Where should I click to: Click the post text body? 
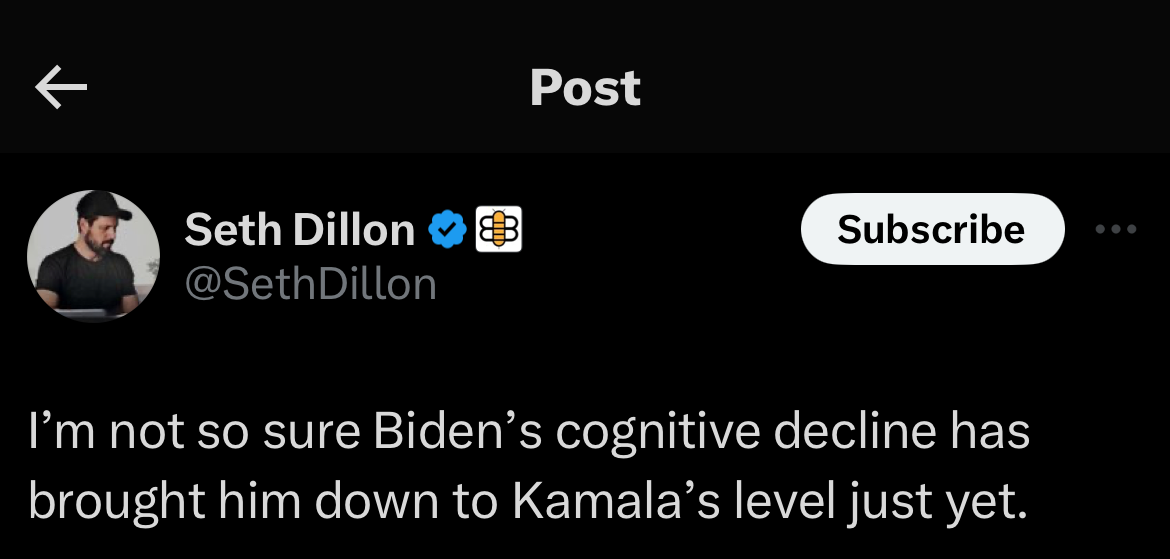click(528, 468)
